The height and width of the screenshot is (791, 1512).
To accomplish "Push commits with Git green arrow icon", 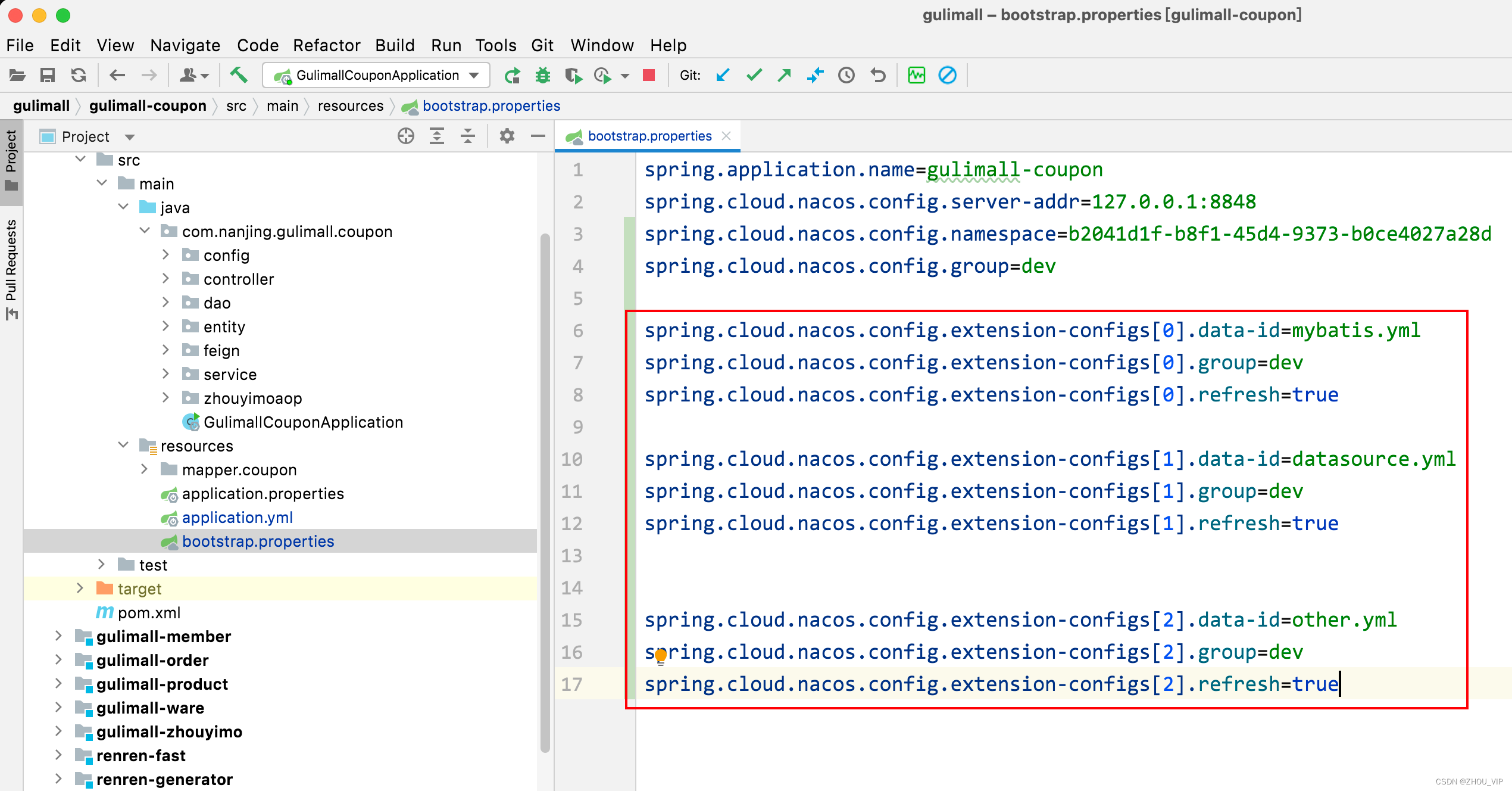I will tap(785, 75).
